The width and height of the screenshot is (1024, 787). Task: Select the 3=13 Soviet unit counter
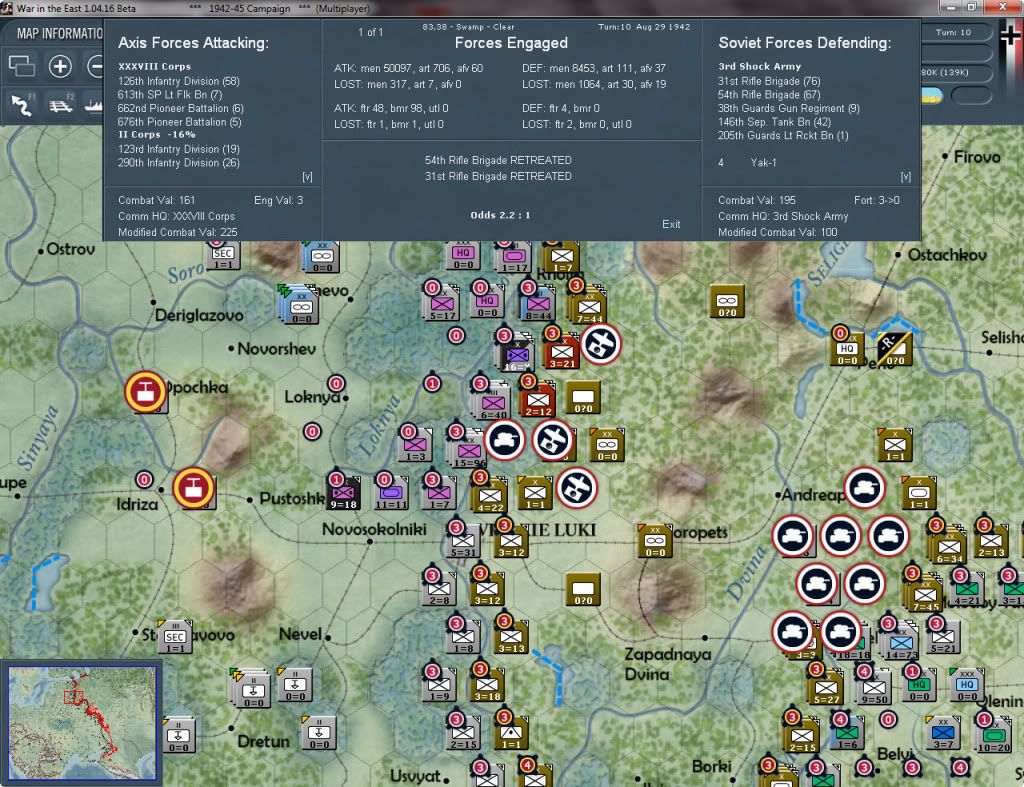point(511,637)
